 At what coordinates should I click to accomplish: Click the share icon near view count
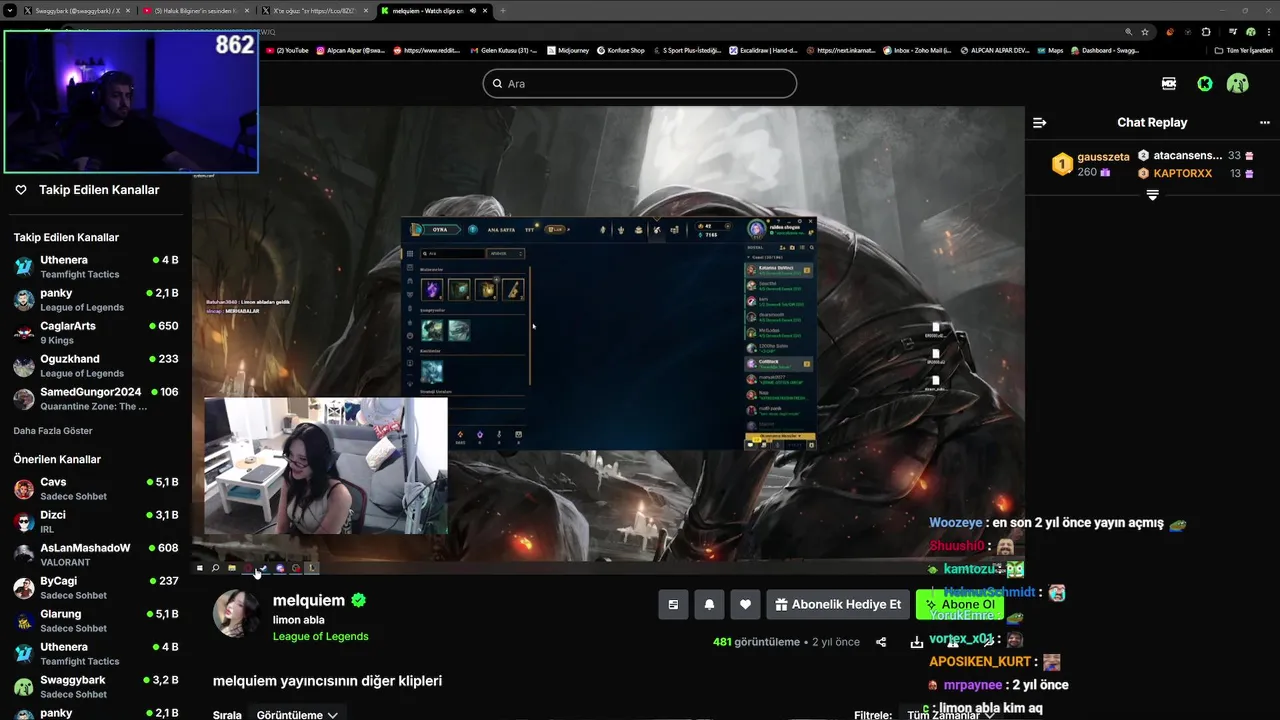click(x=881, y=642)
